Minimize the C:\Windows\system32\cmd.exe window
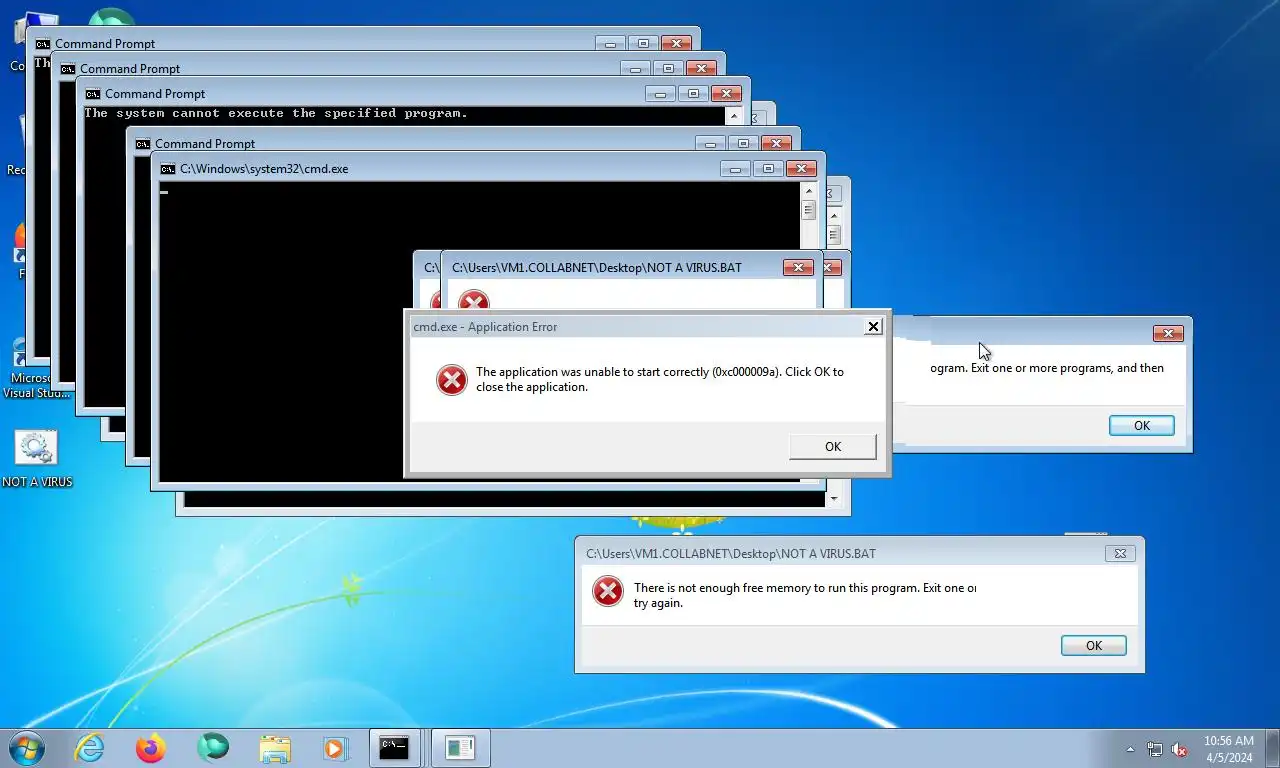1280x768 pixels. pyautogui.click(x=735, y=169)
